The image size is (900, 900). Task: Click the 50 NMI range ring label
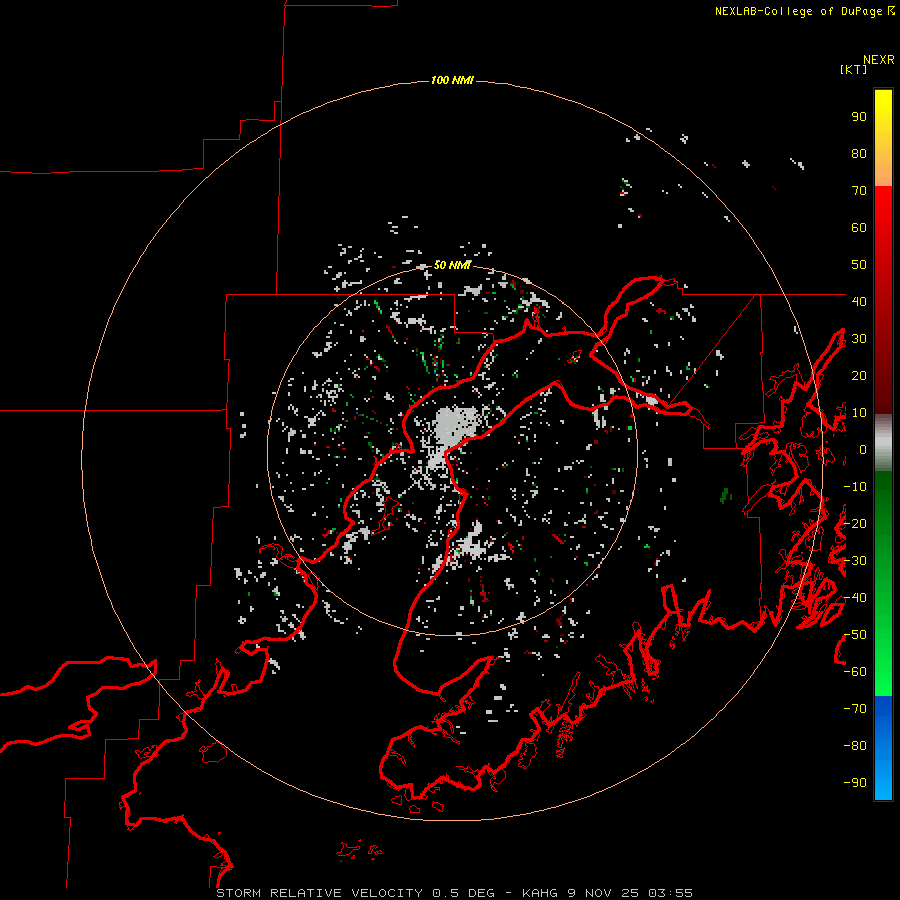452,265
